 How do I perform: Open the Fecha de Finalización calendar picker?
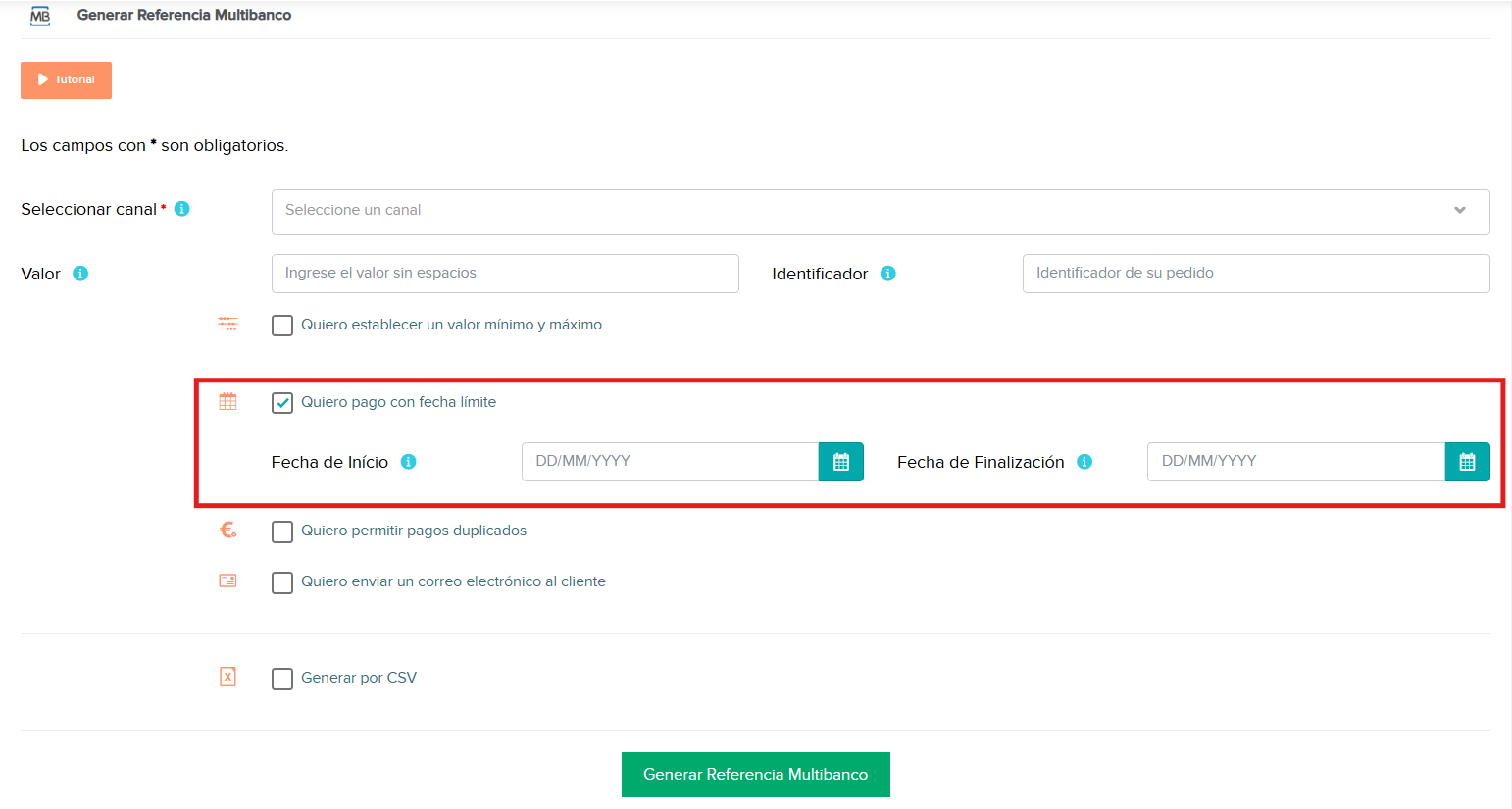coord(1467,462)
